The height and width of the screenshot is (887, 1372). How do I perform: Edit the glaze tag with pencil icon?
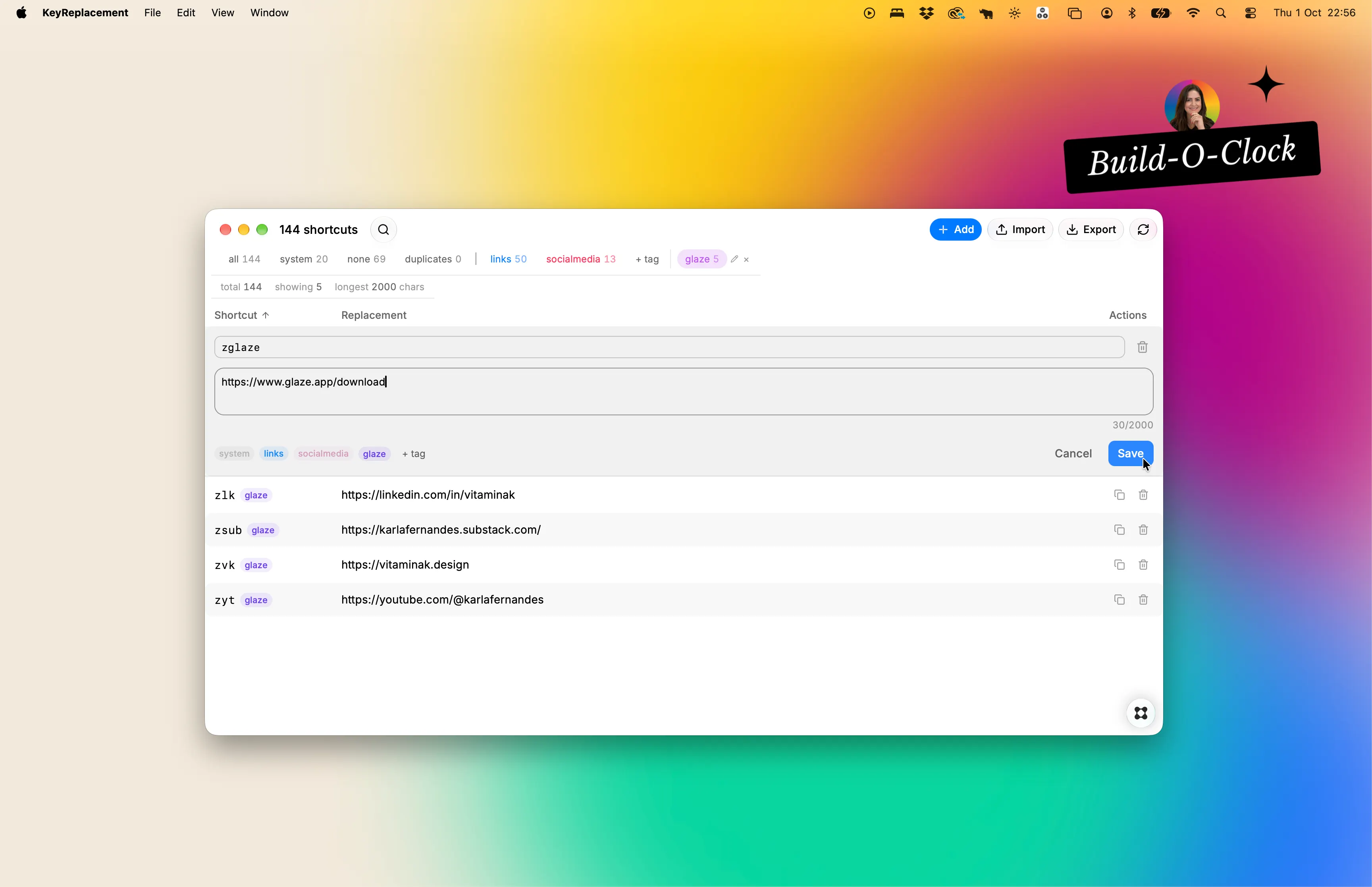(x=734, y=259)
